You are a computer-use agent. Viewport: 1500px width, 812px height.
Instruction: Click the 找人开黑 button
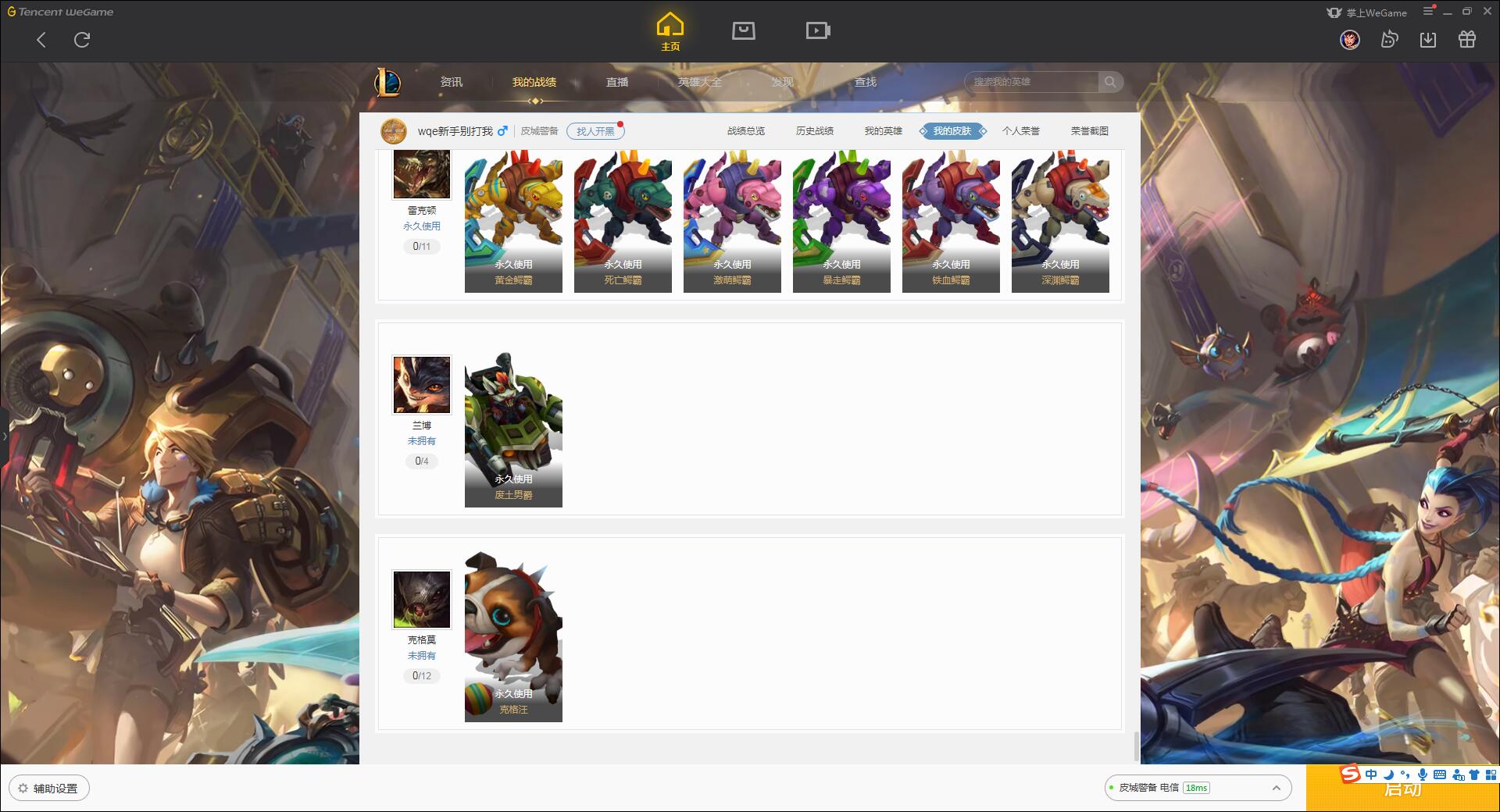tap(595, 131)
